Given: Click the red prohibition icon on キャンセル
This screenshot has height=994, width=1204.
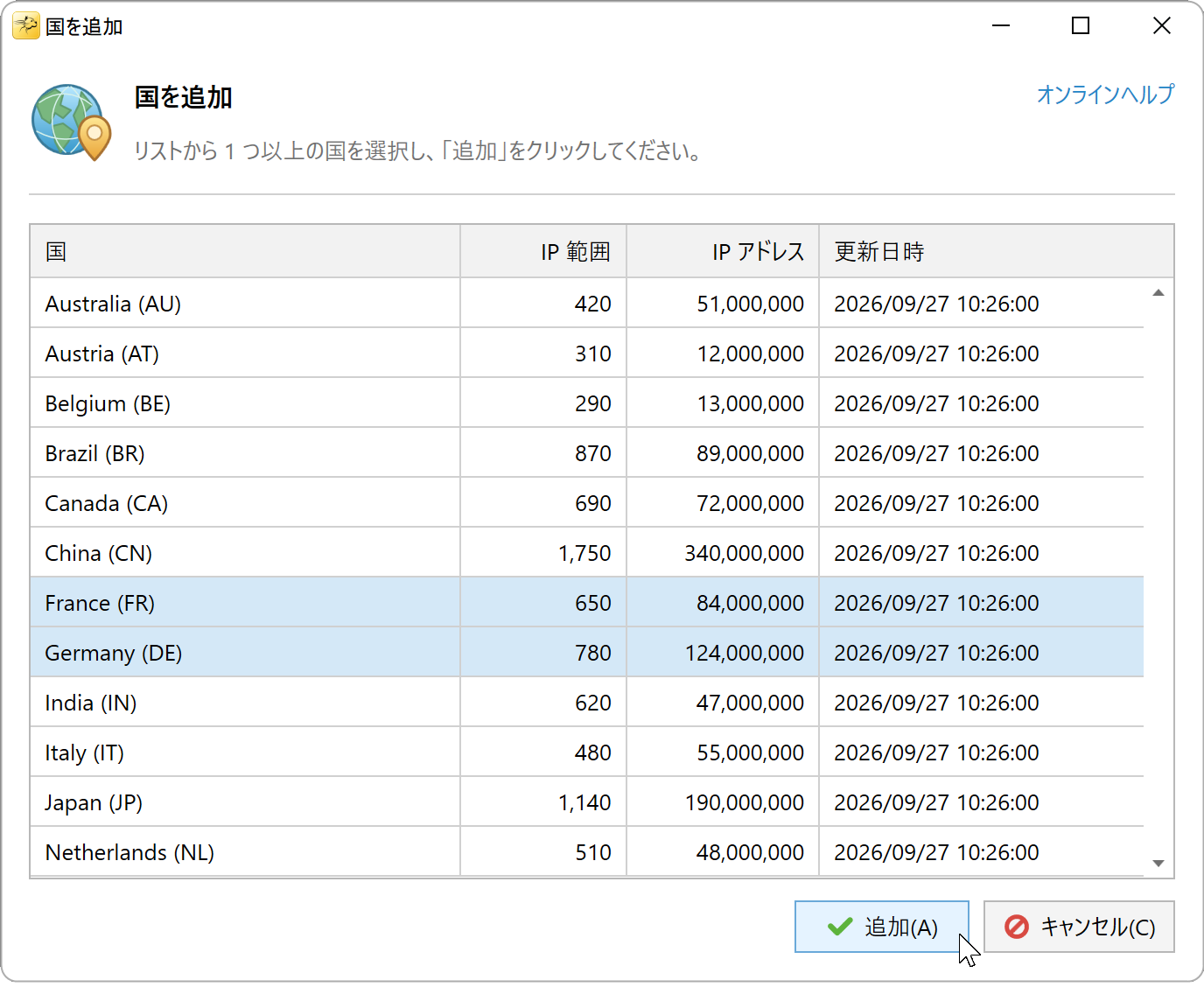Looking at the screenshot, I should [1017, 927].
